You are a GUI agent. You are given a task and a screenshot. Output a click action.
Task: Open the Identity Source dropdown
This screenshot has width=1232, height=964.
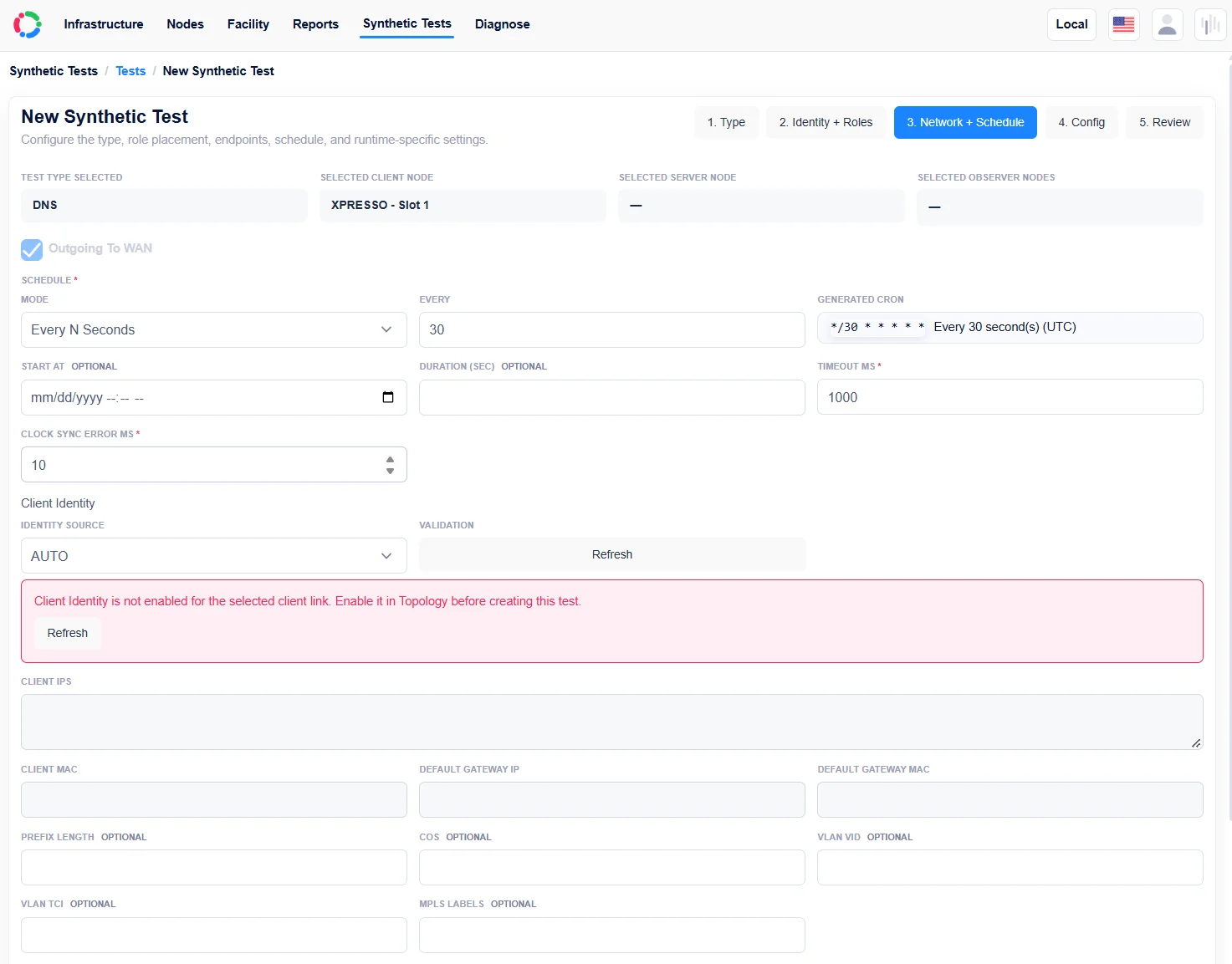214,556
